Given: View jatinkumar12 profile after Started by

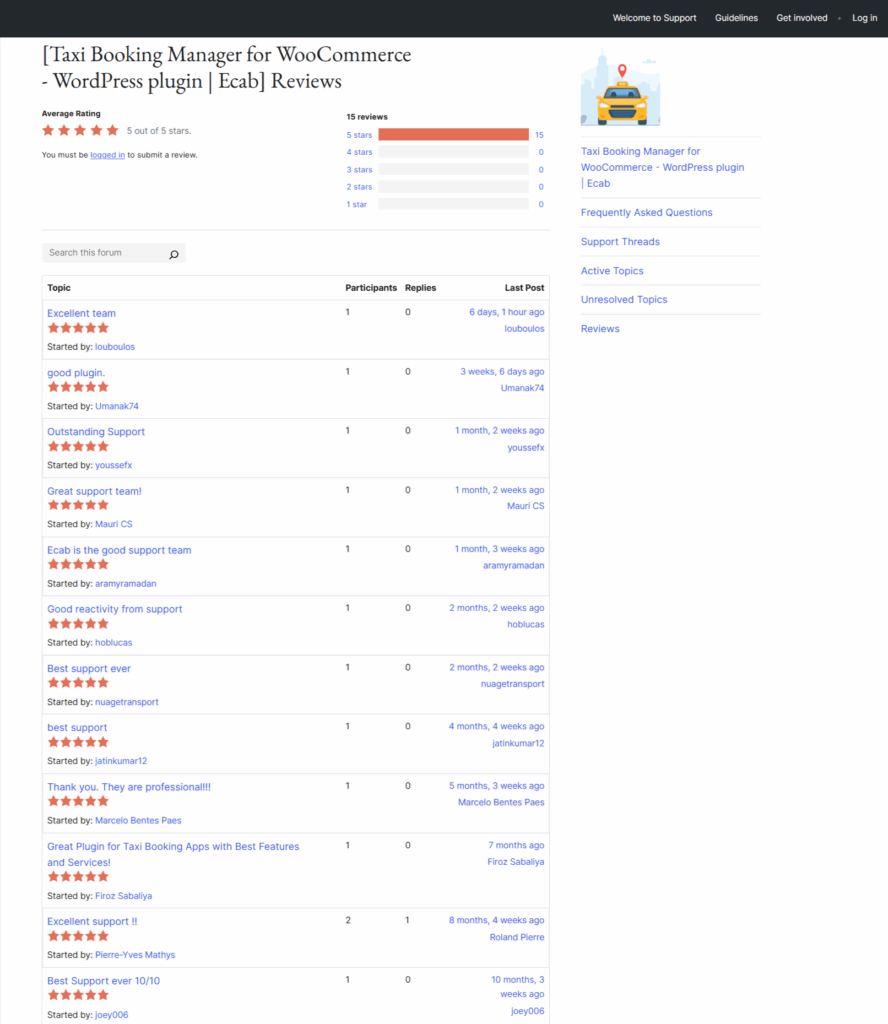Looking at the screenshot, I should (121, 761).
